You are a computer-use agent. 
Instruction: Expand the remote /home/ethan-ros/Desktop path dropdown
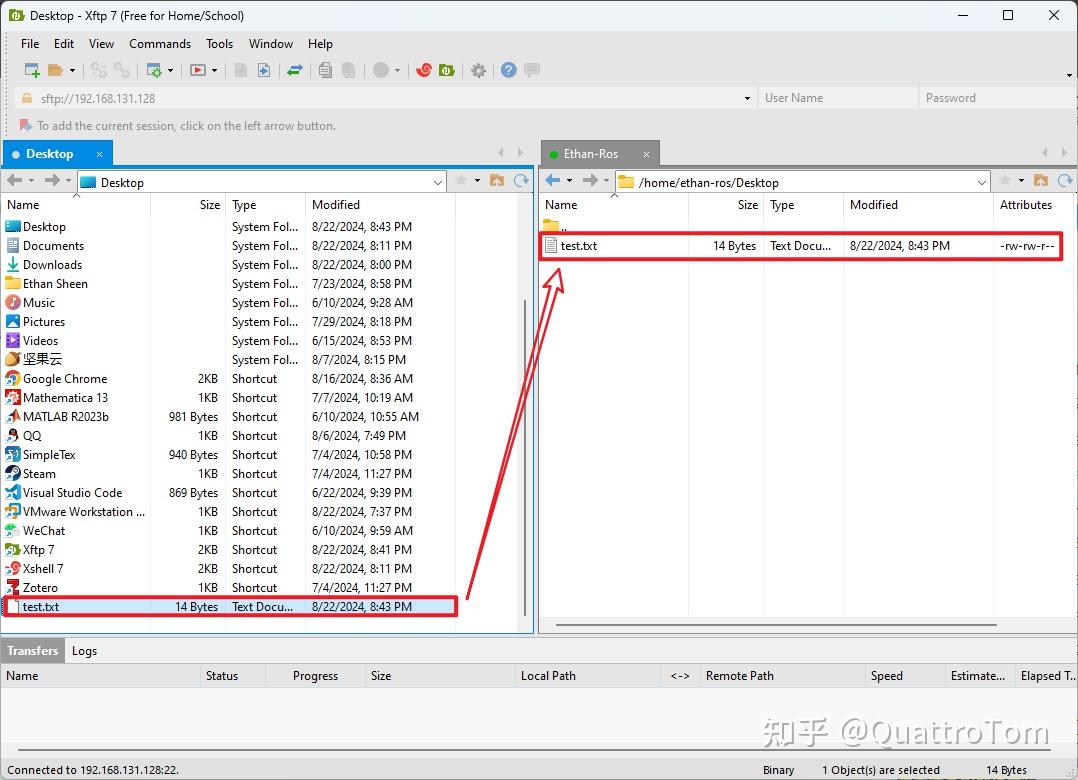click(x=982, y=182)
